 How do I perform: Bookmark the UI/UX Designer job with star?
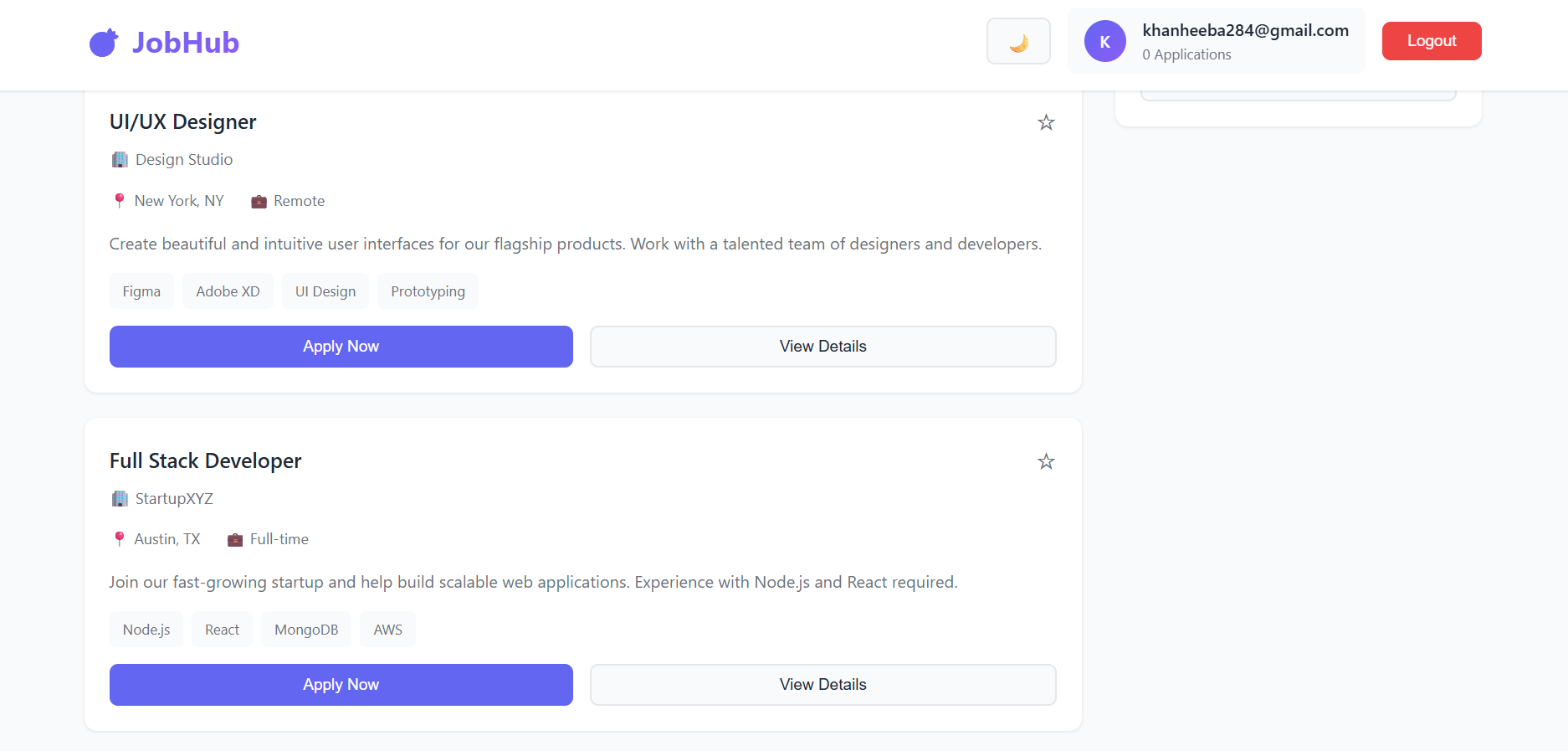coord(1046,123)
